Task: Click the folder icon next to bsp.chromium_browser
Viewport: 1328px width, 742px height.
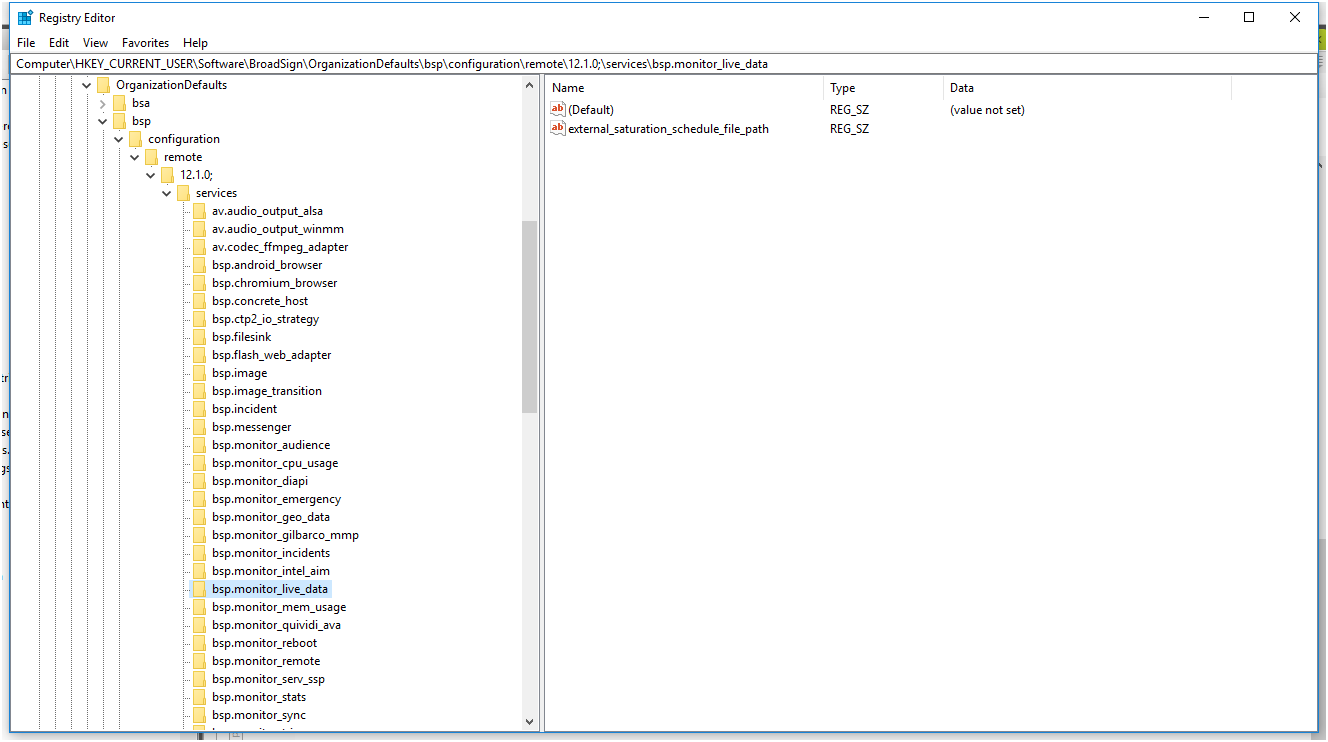Action: tap(200, 283)
